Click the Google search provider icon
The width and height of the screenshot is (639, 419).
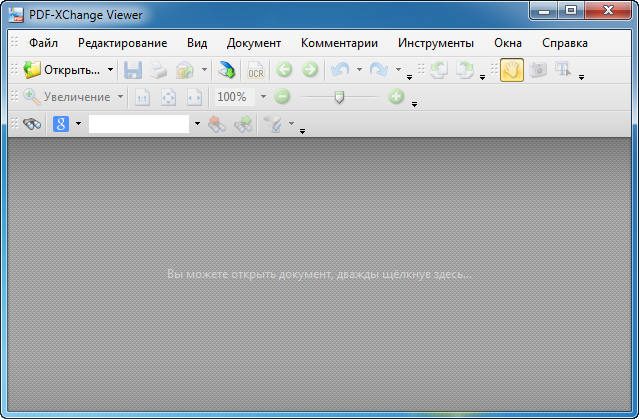[x=61, y=125]
